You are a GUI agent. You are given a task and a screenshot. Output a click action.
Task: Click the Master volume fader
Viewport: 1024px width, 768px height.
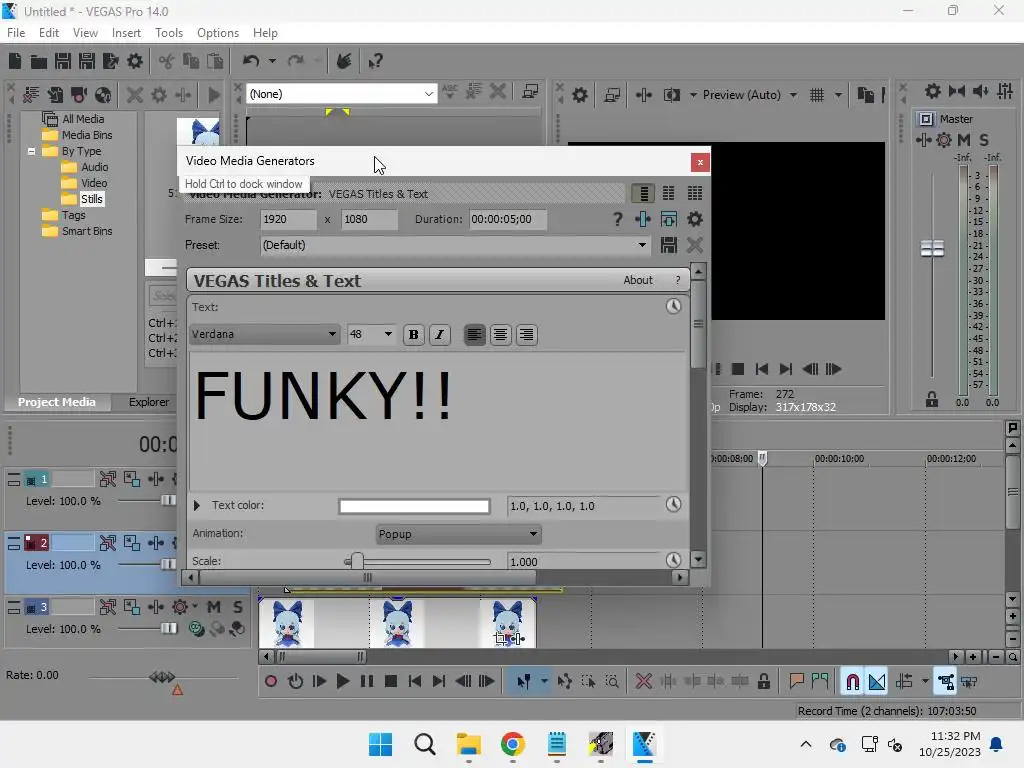point(932,248)
